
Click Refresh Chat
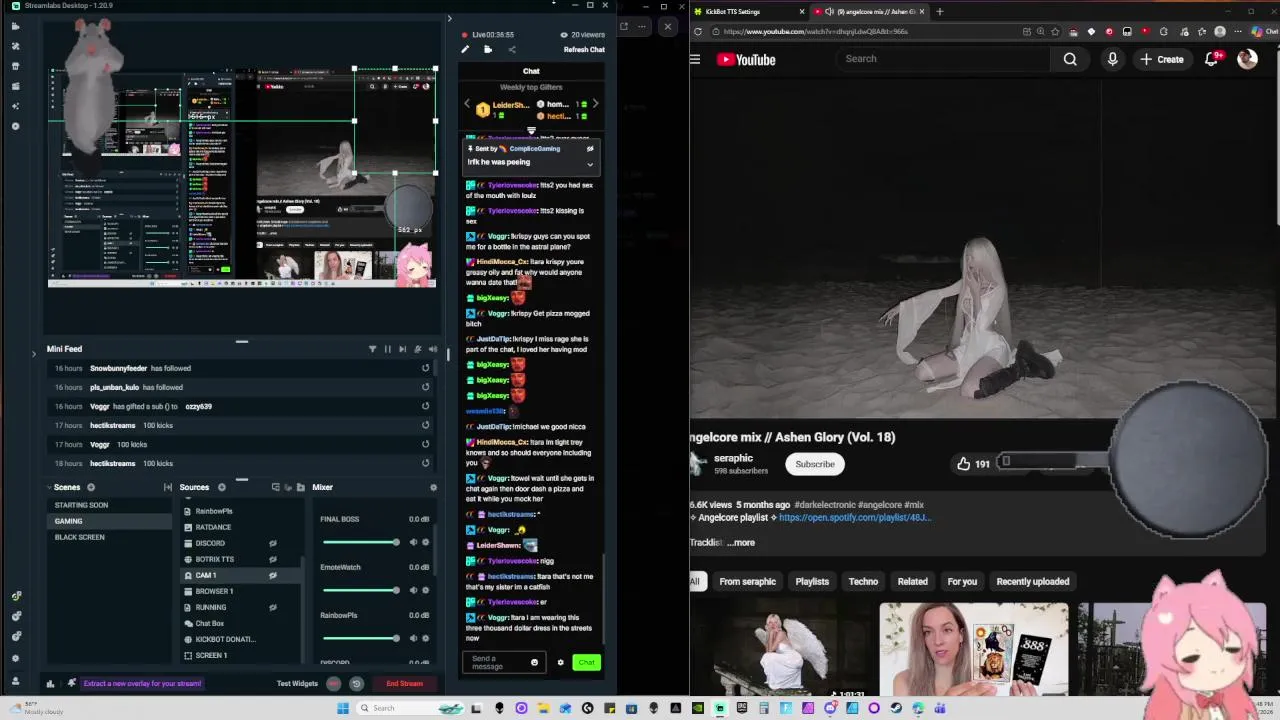[584, 50]
